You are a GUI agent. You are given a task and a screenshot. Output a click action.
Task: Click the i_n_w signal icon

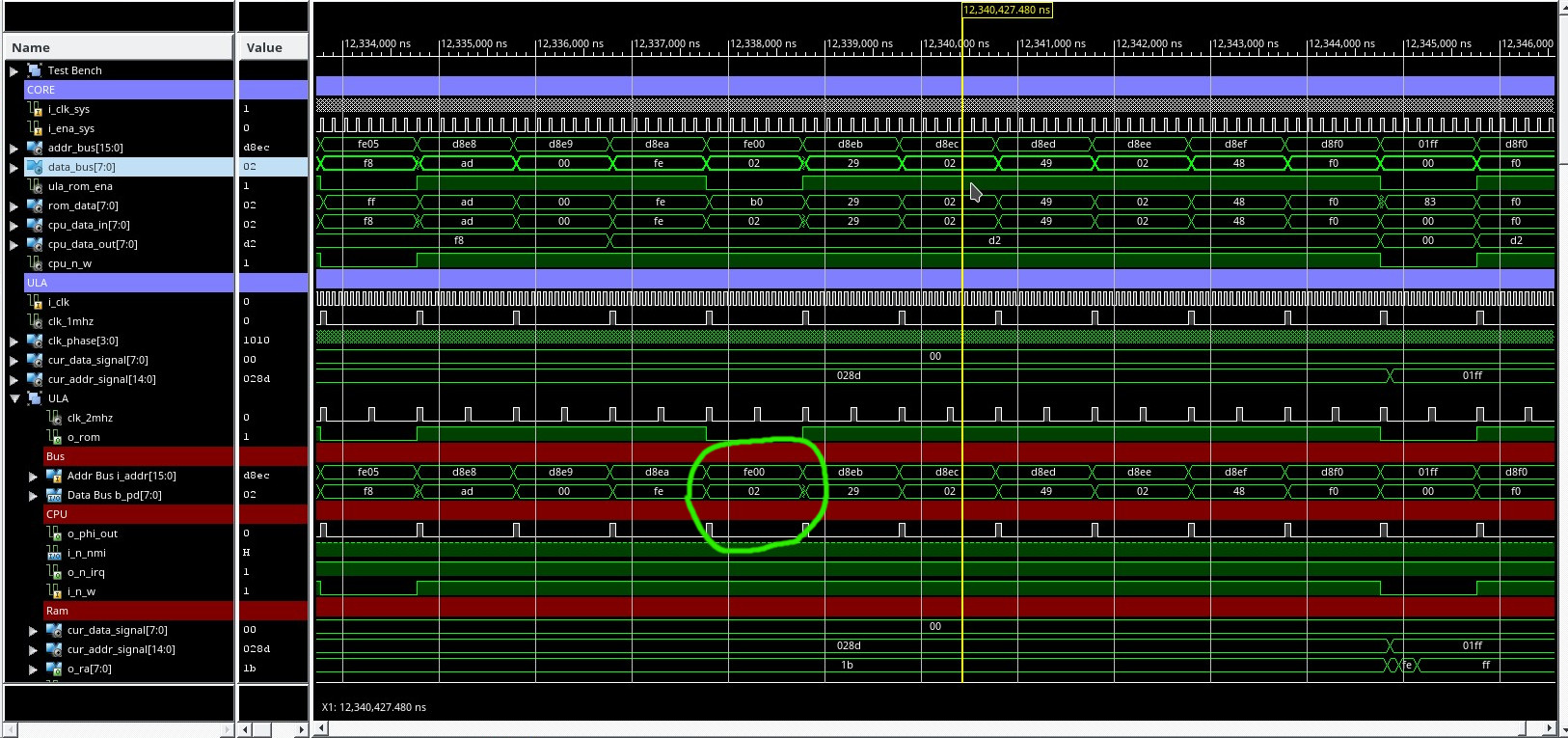[x=54, y=591]
